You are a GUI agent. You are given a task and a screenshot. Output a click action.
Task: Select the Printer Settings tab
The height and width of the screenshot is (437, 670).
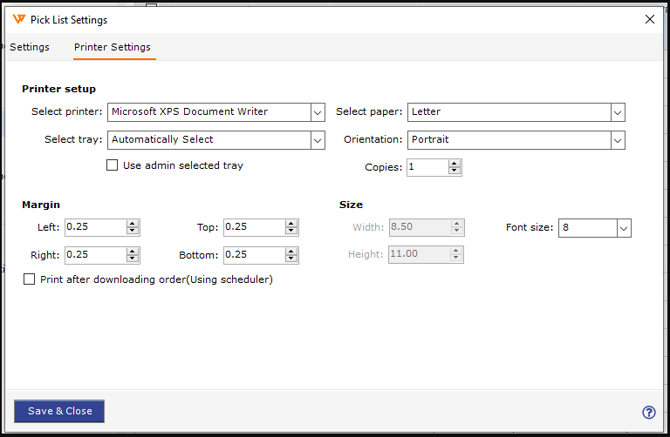[x=112, y=47]
